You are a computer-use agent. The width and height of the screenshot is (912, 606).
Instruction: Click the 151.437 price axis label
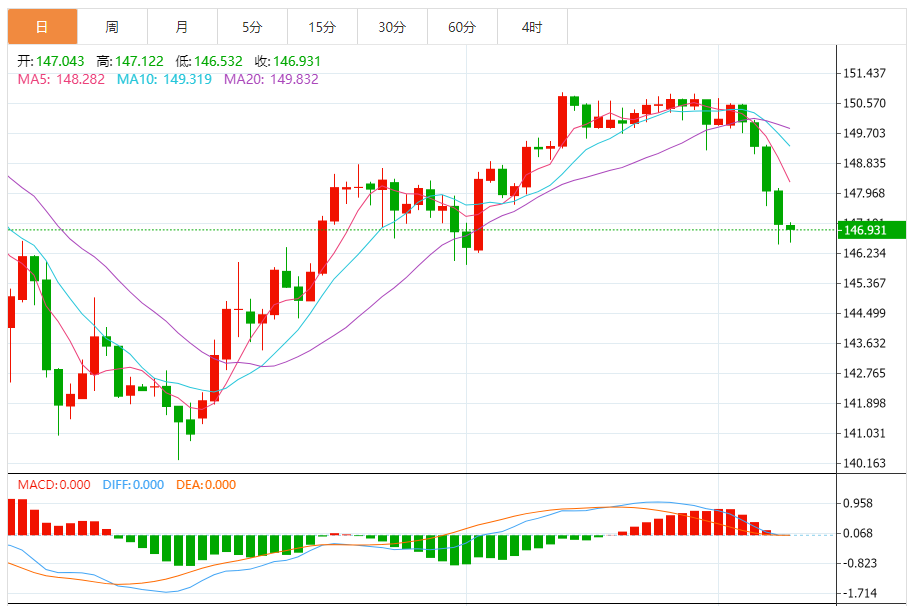864,73
